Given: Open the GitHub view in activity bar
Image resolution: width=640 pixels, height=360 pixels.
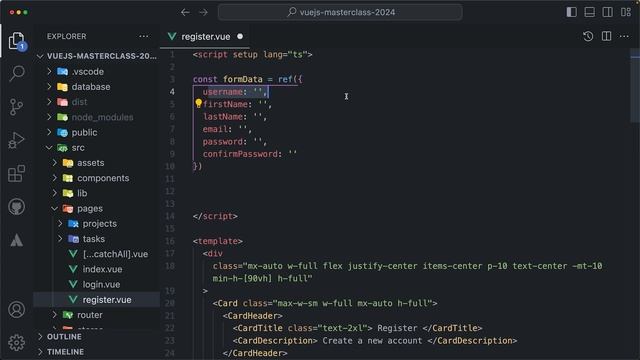Looking at the screenshot, I should click(16, 207).
